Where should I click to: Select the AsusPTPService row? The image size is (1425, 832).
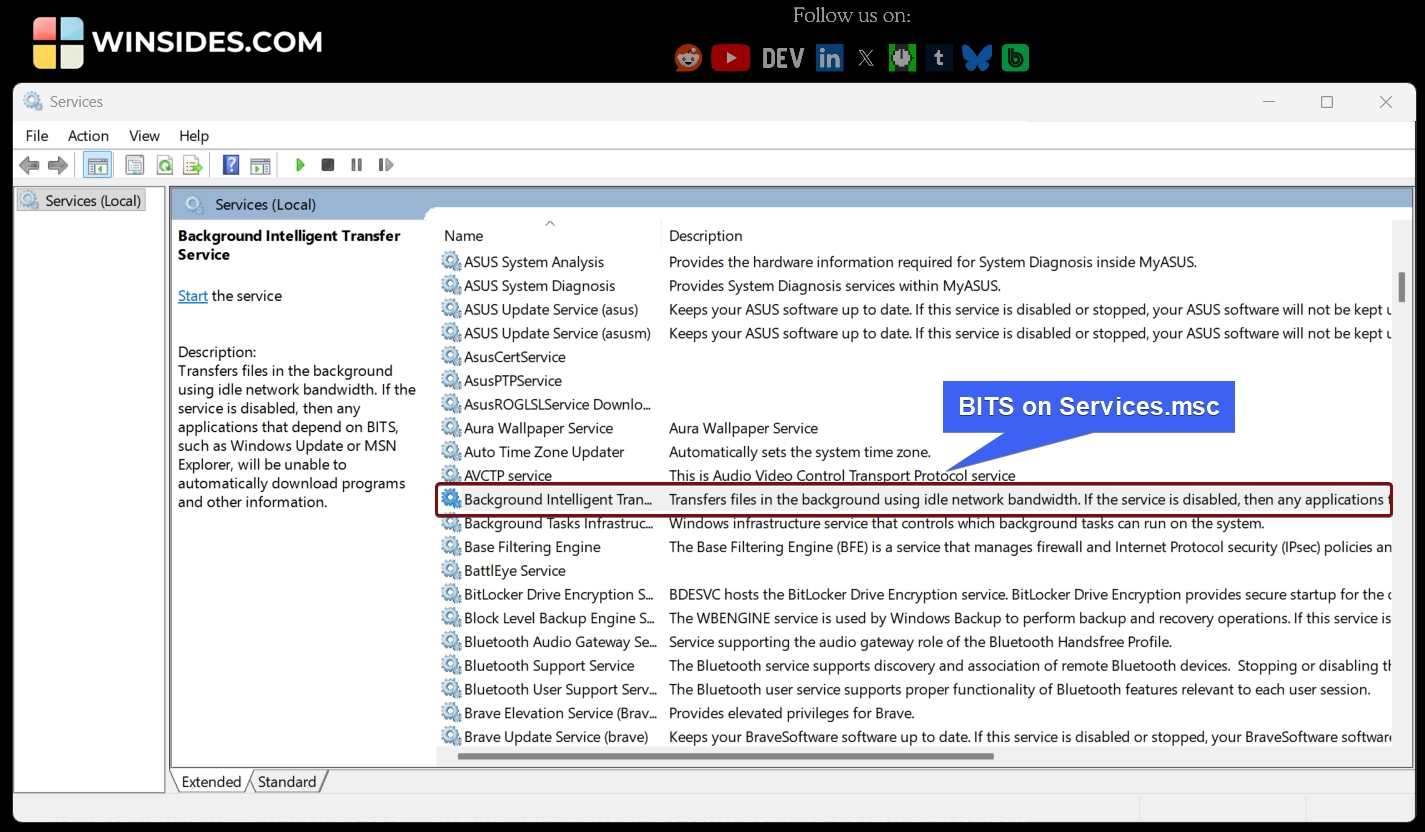[914, 381]
